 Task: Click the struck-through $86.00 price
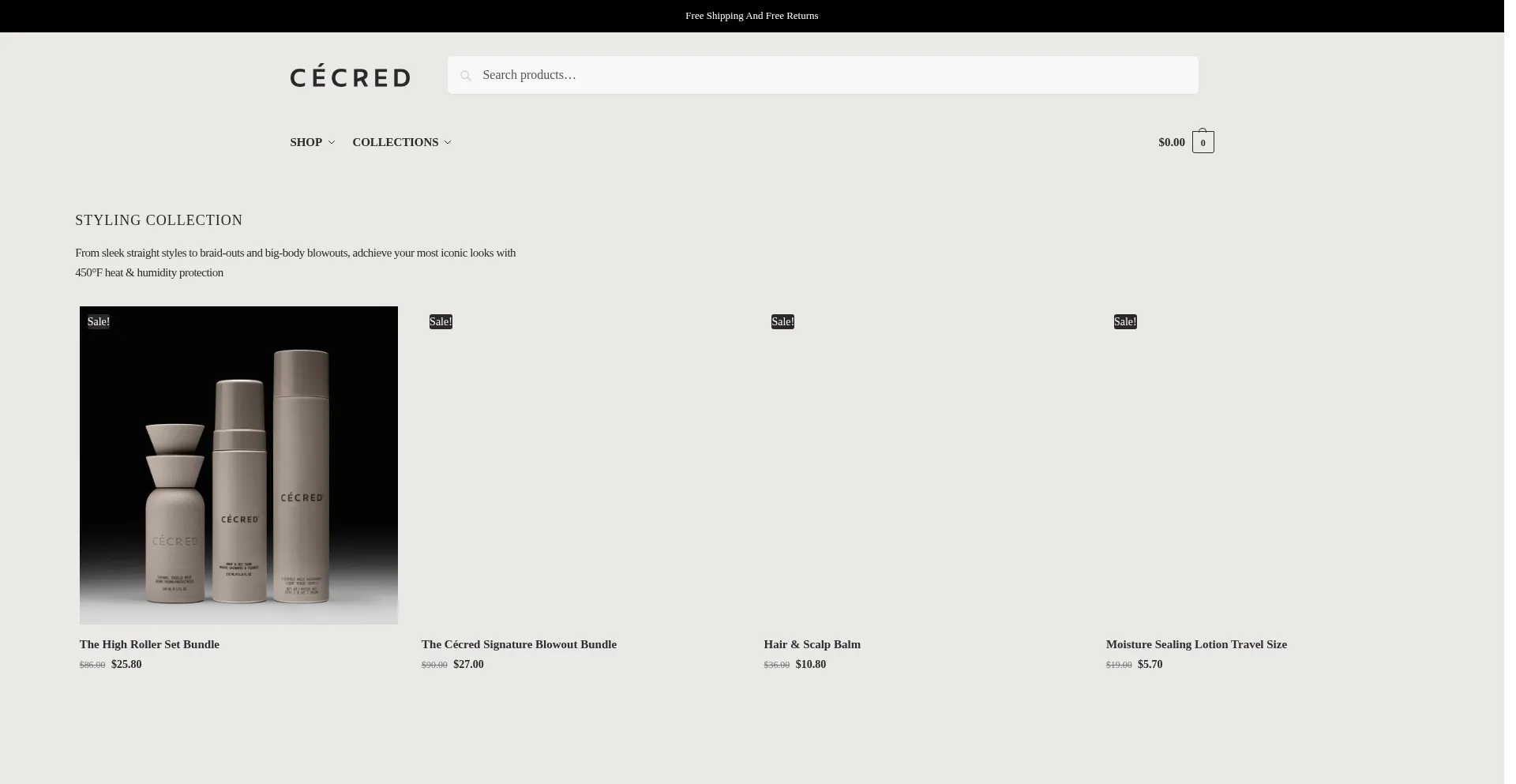92,665
